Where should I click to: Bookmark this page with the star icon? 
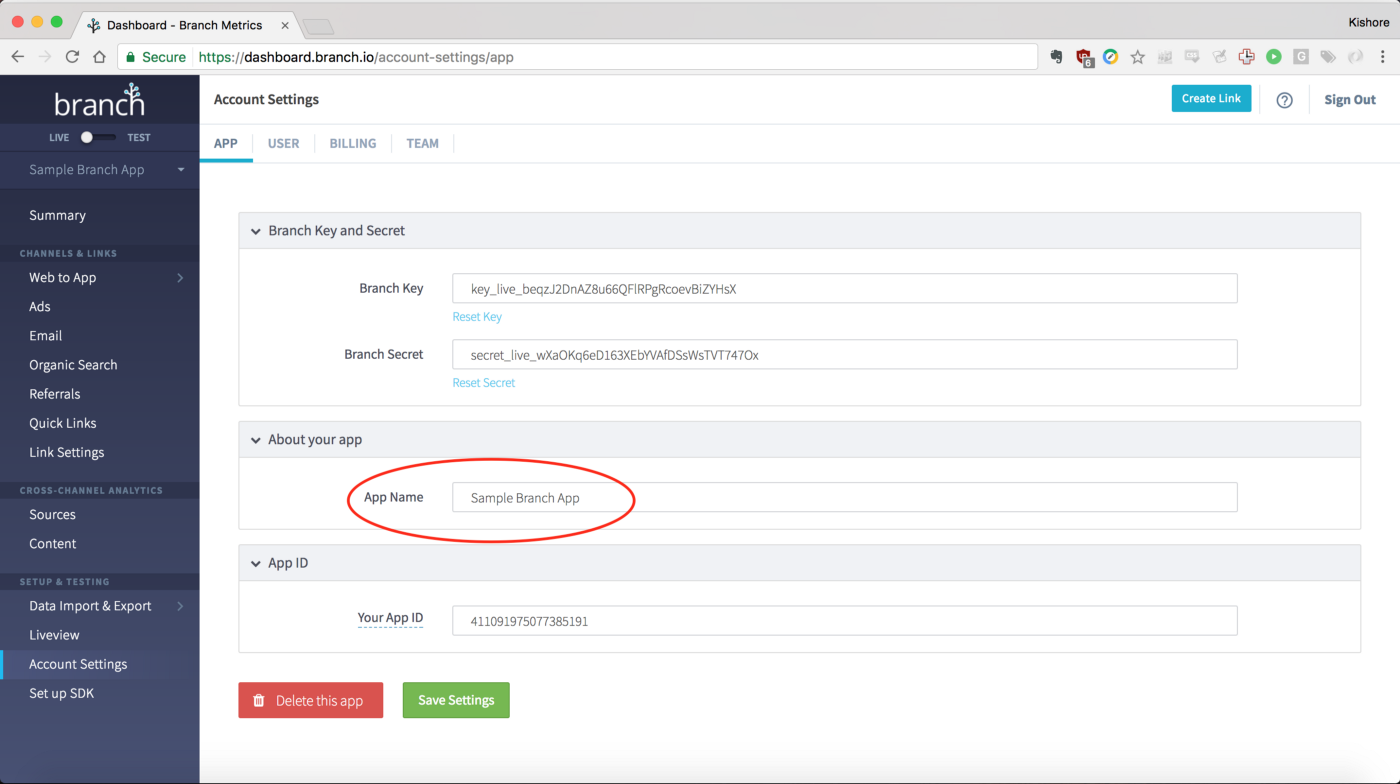(1138, 57)
